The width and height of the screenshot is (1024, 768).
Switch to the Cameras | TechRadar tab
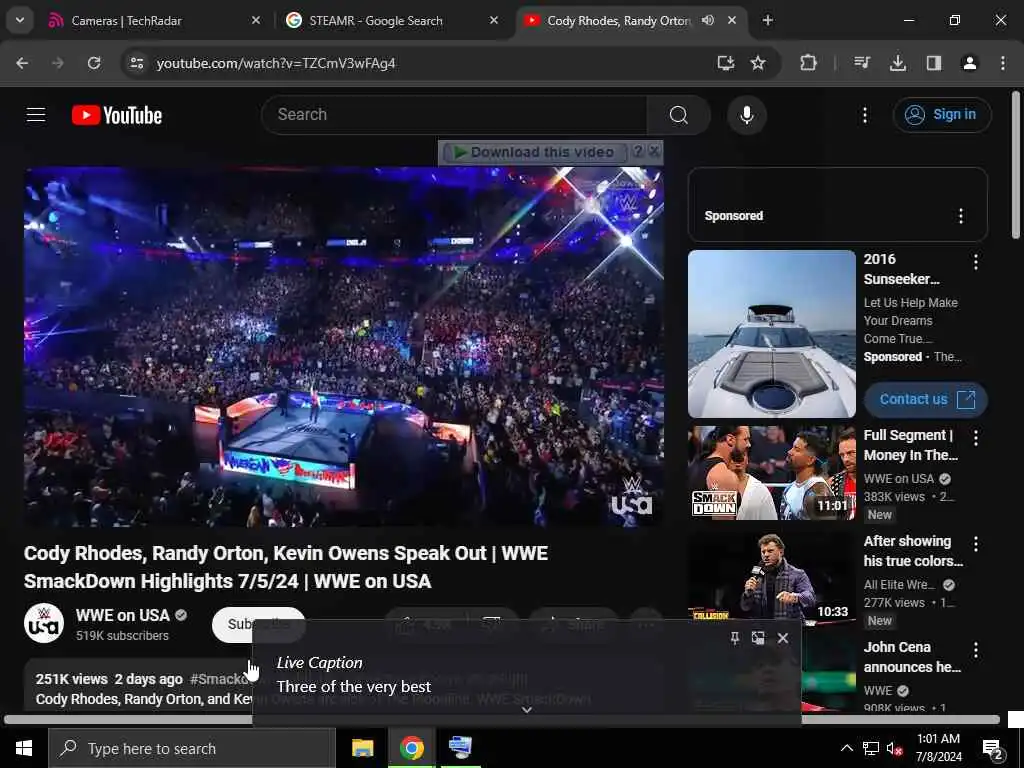pos(154,20)
